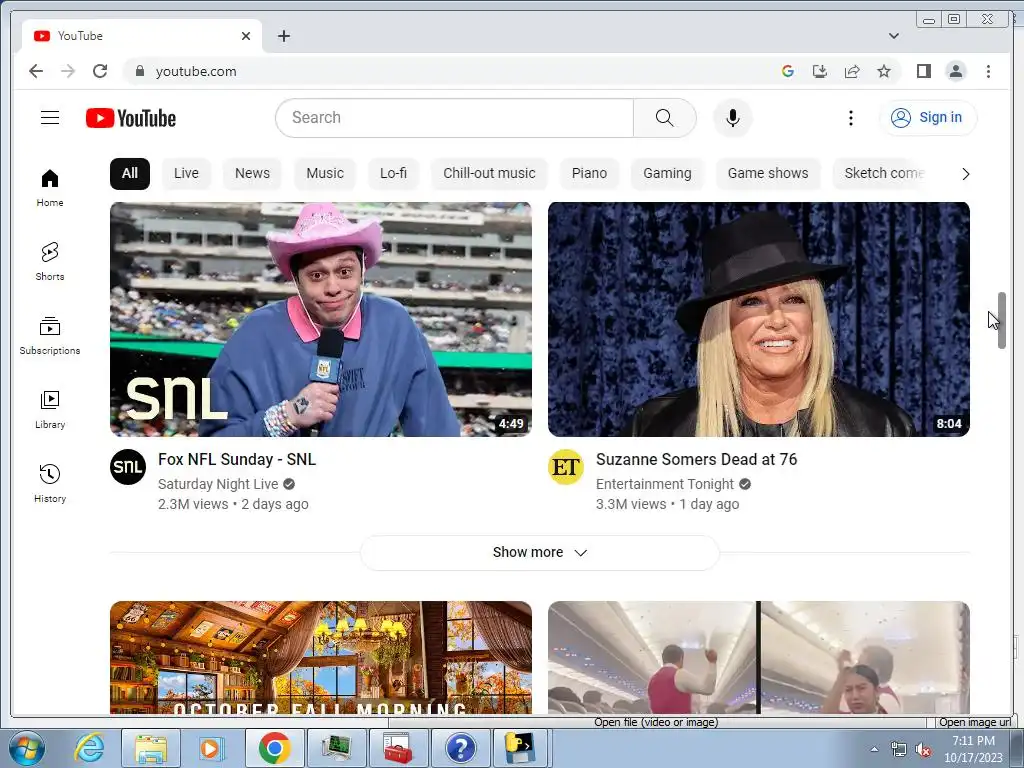Screen dimensions: 1024x768
Task: Go forward in browser
Action: pos(68,71)
